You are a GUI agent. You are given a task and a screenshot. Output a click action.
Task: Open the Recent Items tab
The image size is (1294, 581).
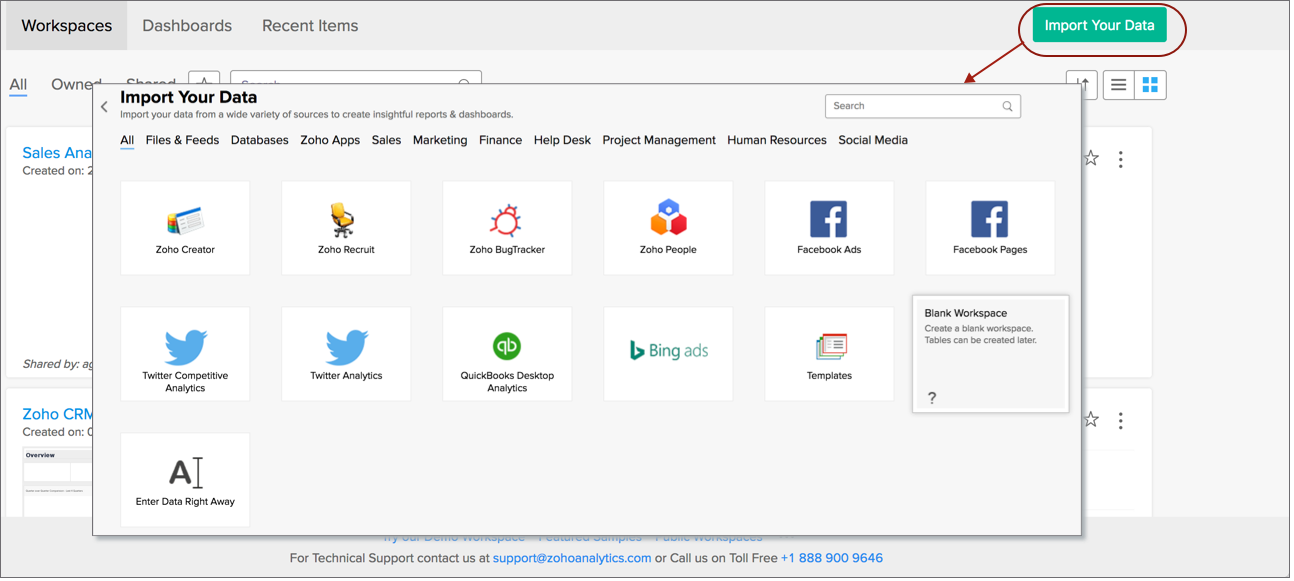click(310, 26)
